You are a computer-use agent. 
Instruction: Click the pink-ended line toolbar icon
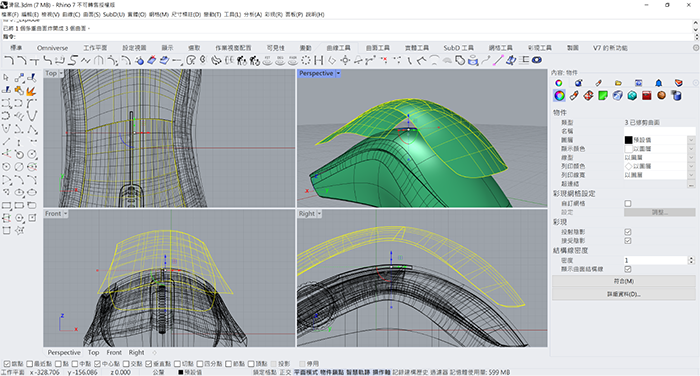[x=499, y=60]
